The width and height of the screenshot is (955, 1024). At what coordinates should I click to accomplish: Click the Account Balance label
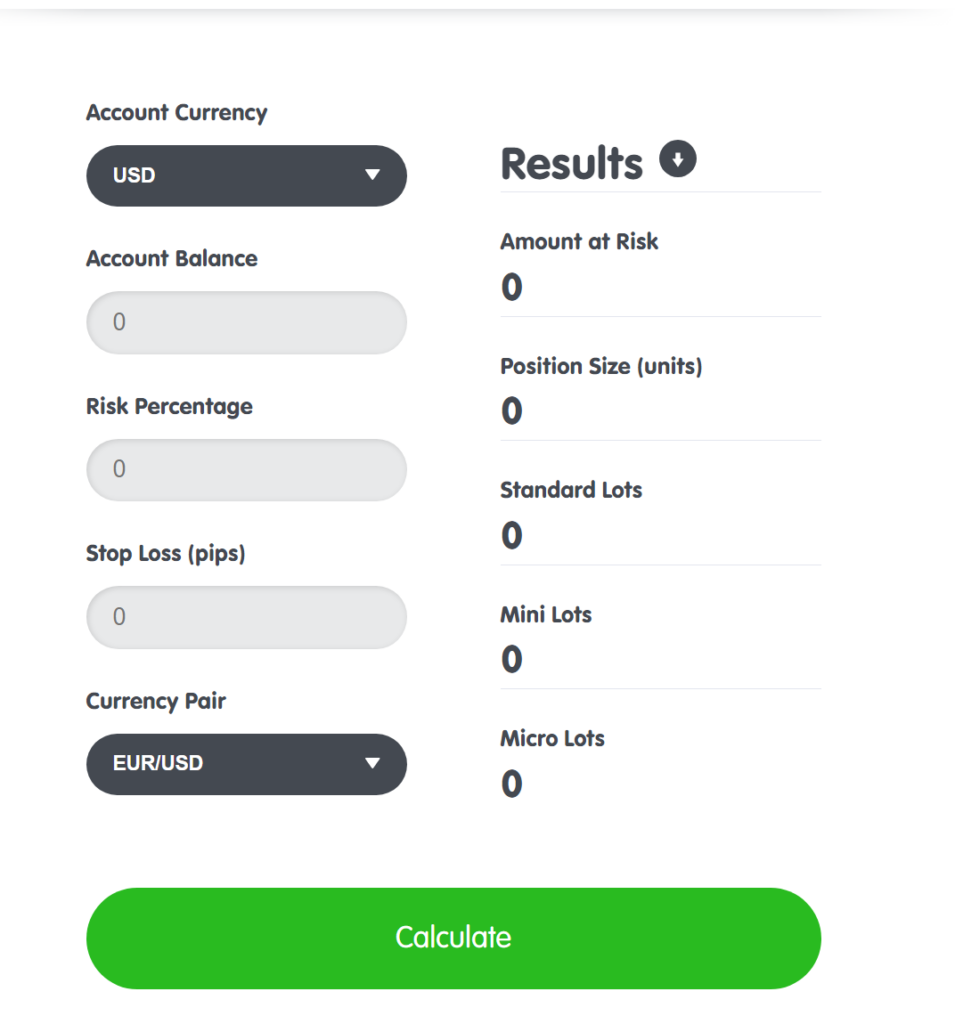(172, 259)
